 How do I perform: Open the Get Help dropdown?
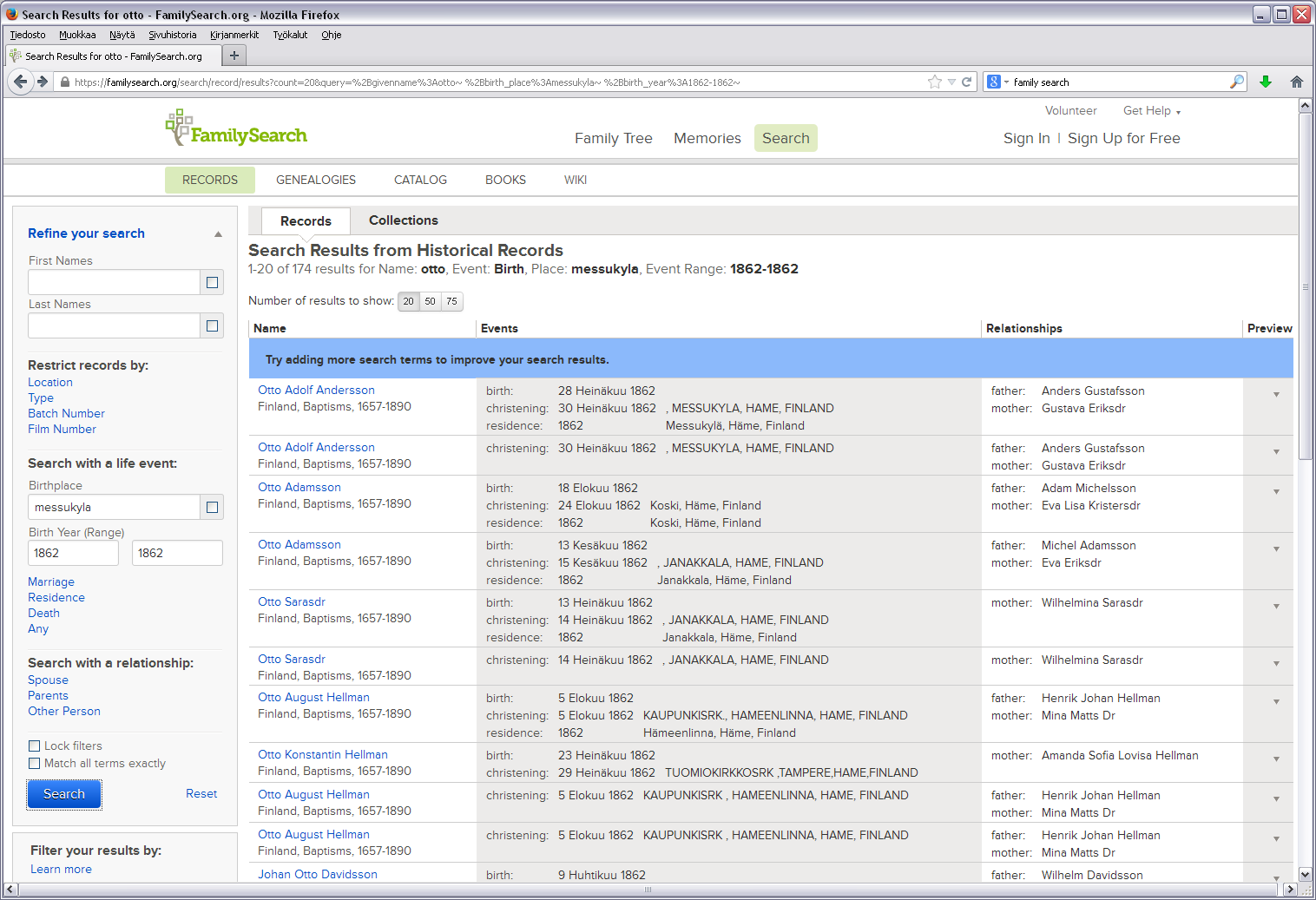pos(1152,111)
